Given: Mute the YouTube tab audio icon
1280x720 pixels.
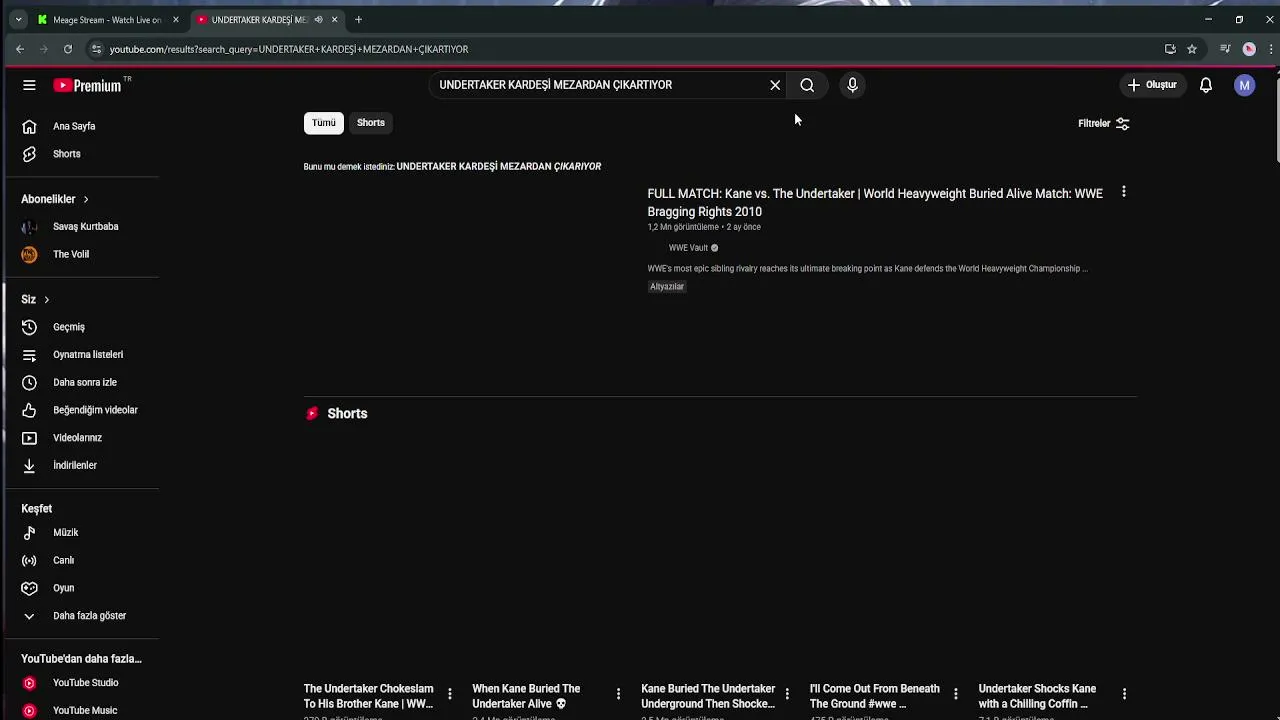Looking at the screenshot, I should 318,20.
